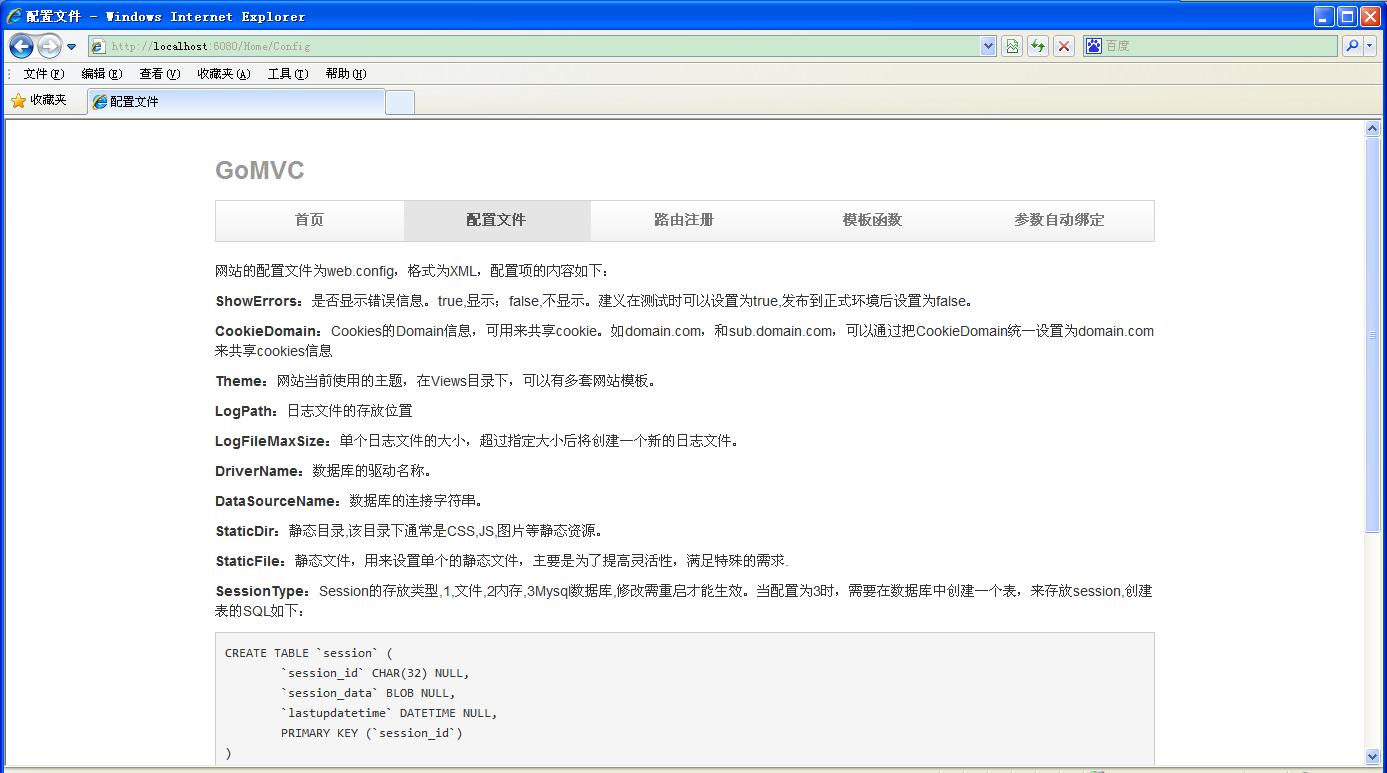This screenshot has height=773, width=1387.
Task: Click the Refresh page icon
Action: (x=1038, y=46)
